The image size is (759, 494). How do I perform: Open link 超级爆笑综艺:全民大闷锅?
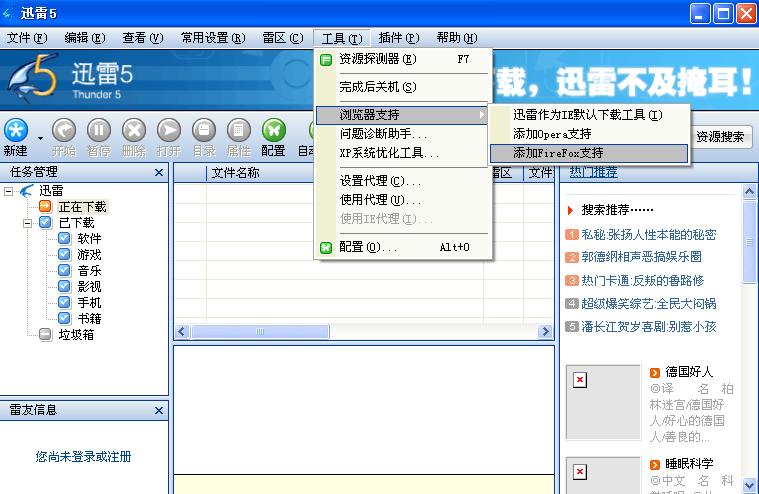click(649, 303)
